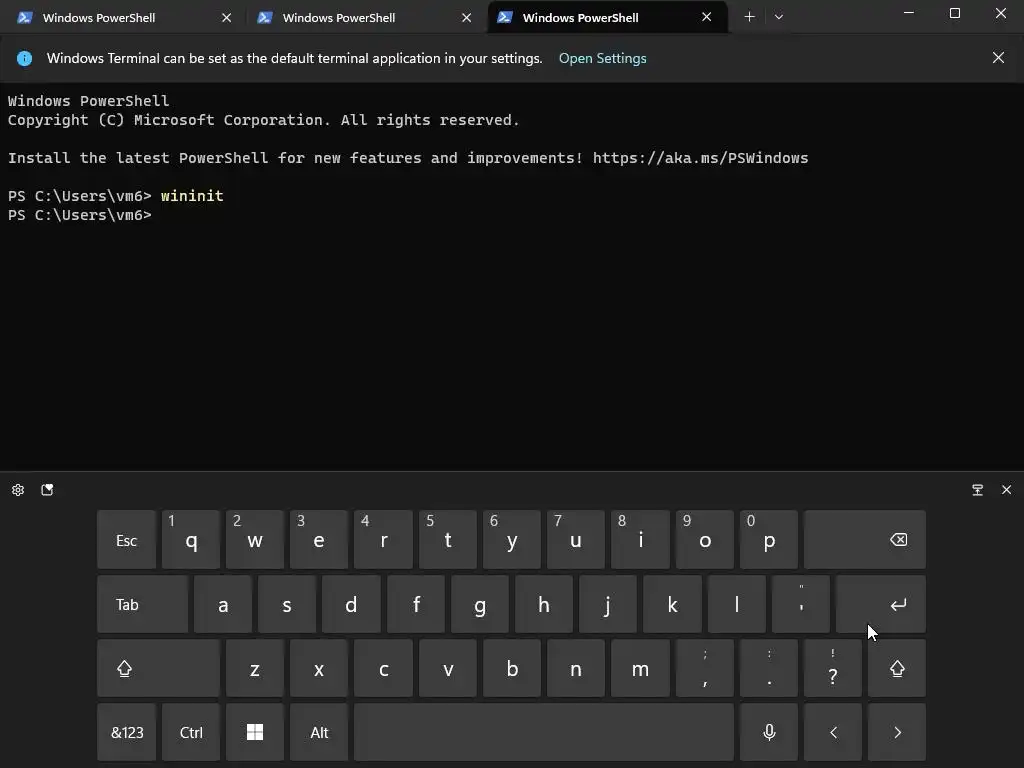Viewport: 1024px width, 768px height.
Task: Expand the new tab profile dropdown
Action: 778,17
